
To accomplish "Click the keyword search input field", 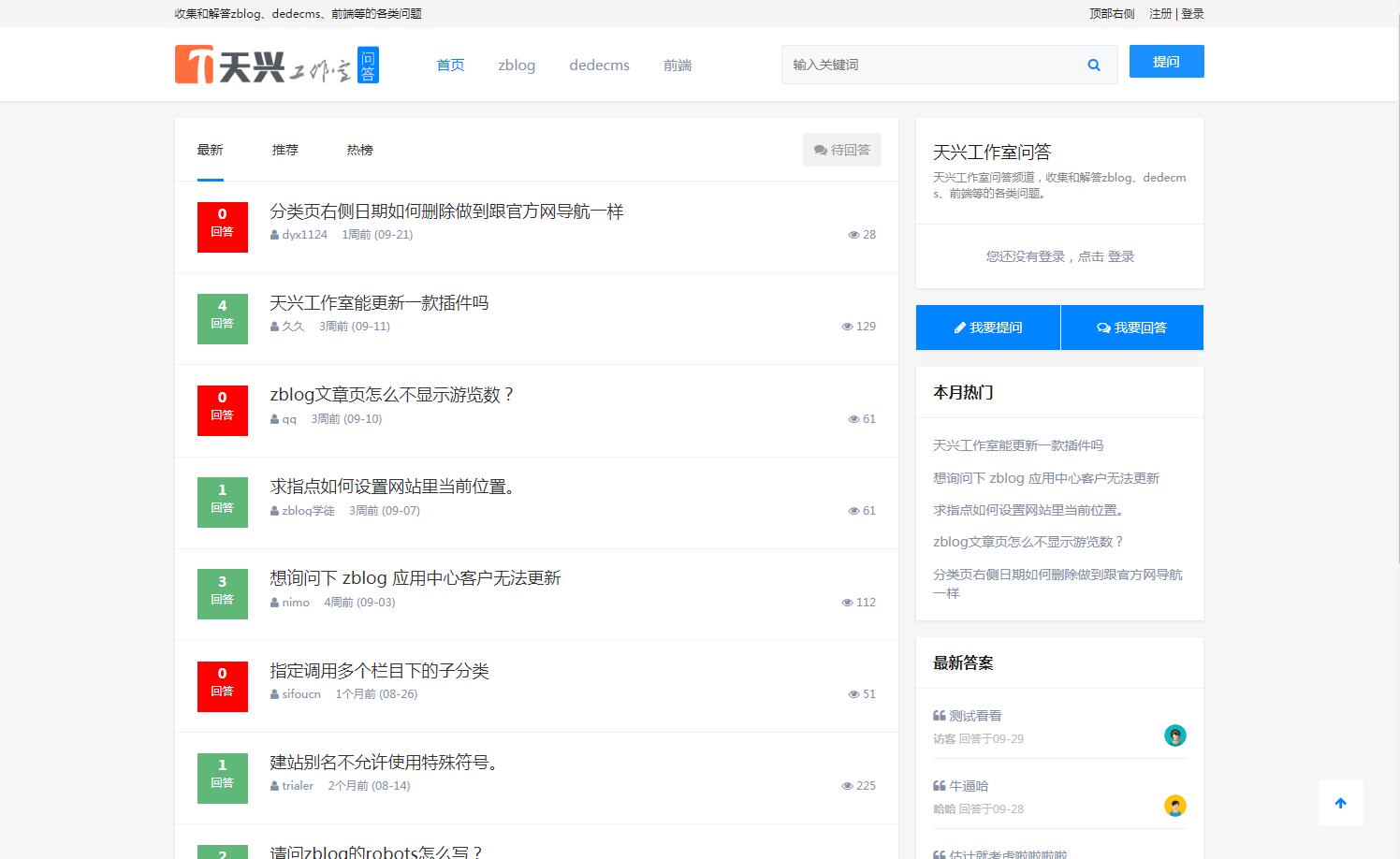I will point(926,65).
